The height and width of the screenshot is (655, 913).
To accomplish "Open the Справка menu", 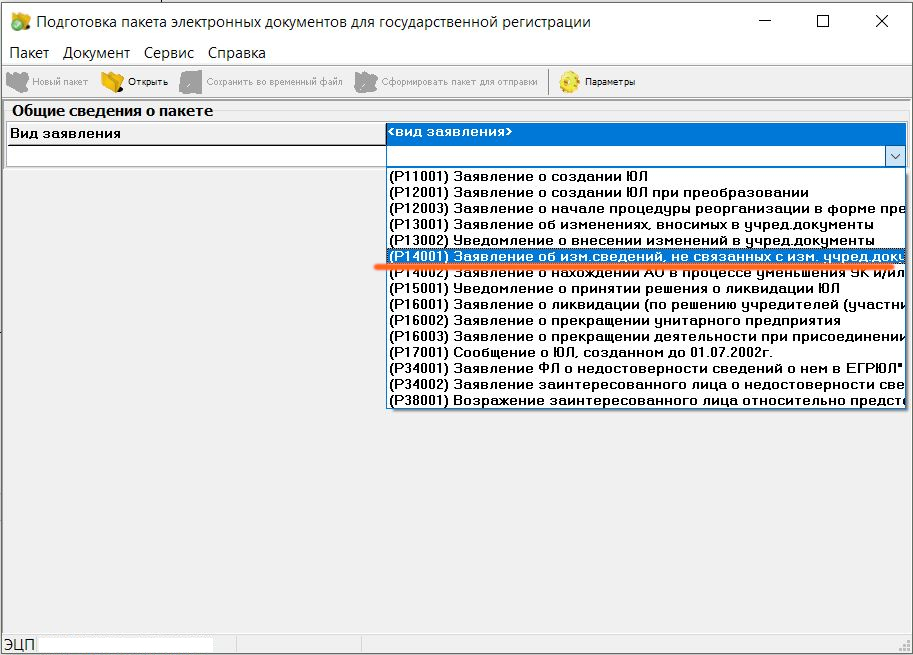I will (237, 53).
